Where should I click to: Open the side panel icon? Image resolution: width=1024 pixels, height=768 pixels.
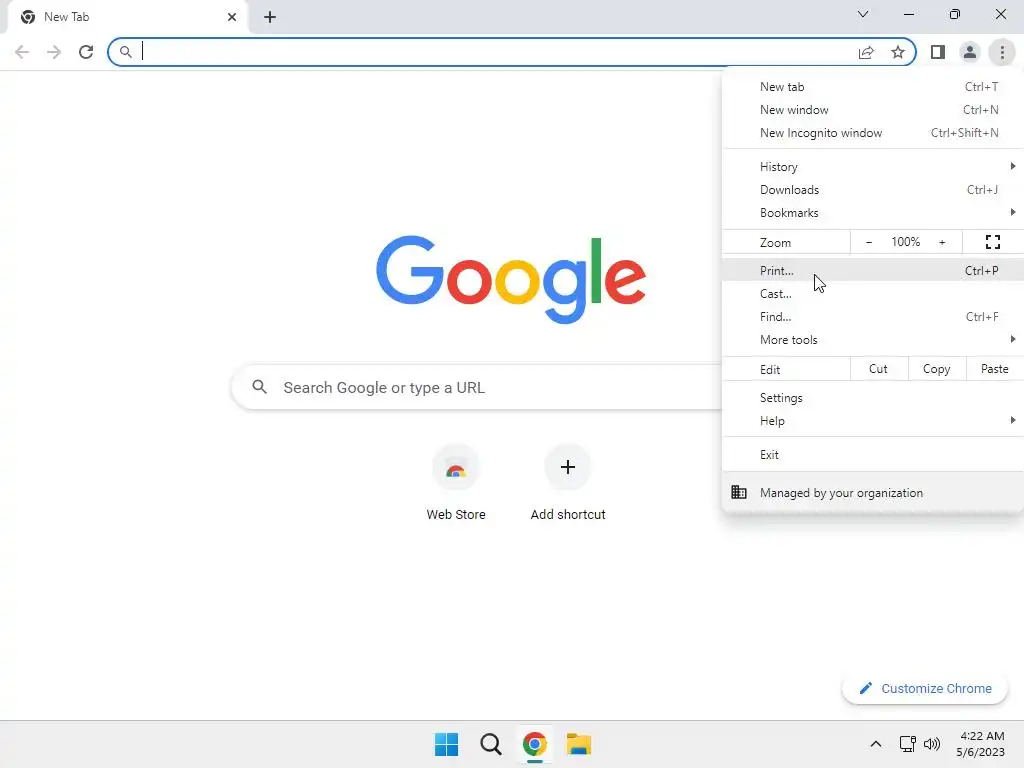(x=938, y=52)
